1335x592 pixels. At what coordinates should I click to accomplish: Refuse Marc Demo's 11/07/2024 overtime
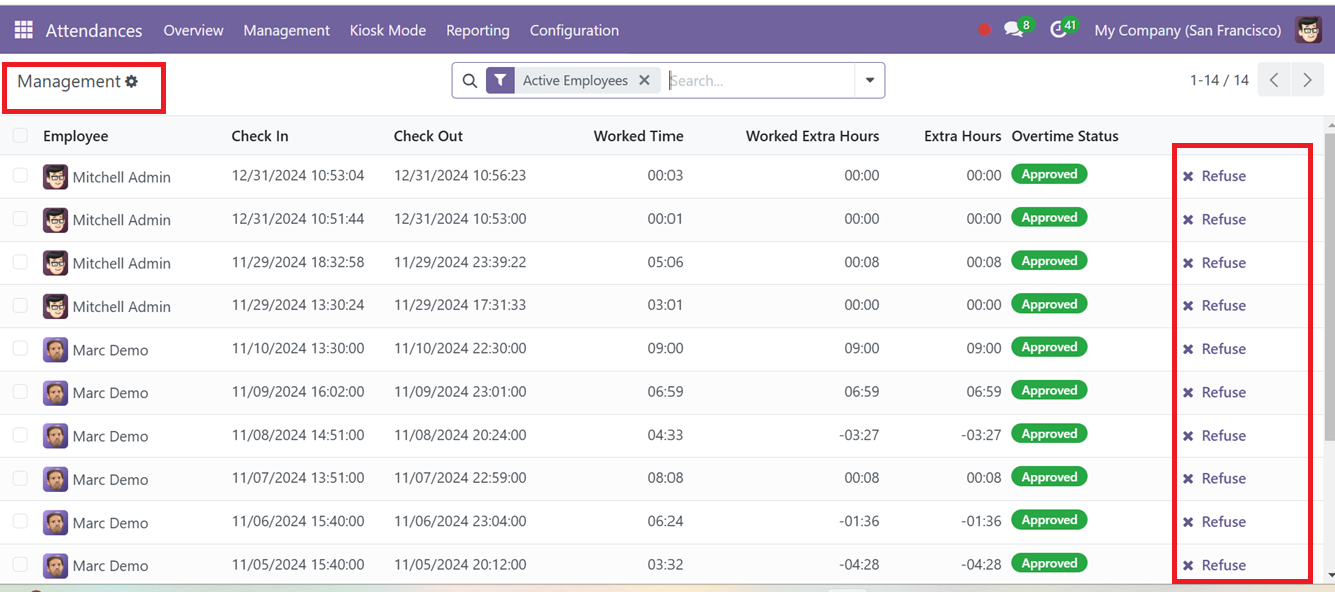(1214, 479)
